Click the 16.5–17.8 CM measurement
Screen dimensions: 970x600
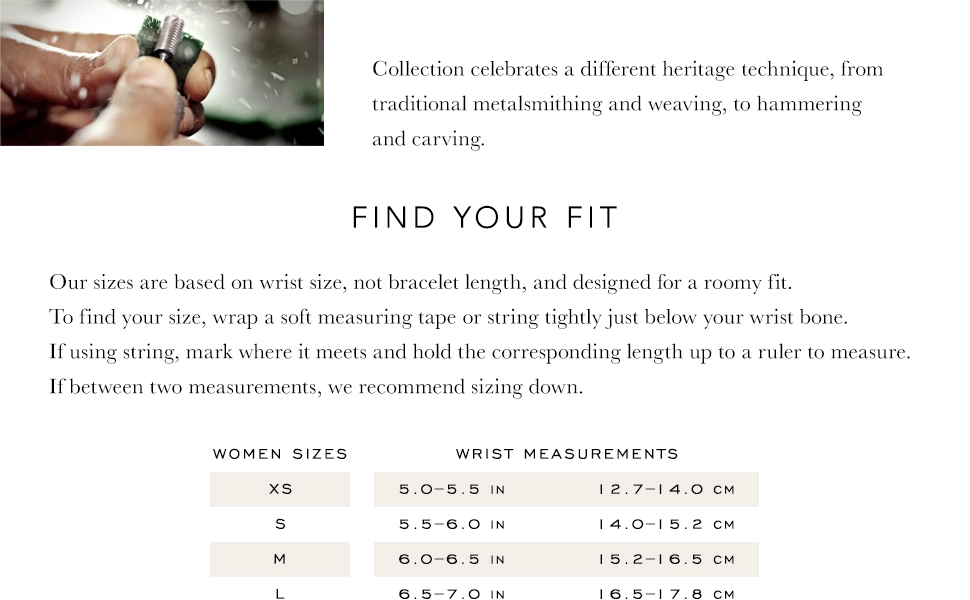[x=666, y=593]
